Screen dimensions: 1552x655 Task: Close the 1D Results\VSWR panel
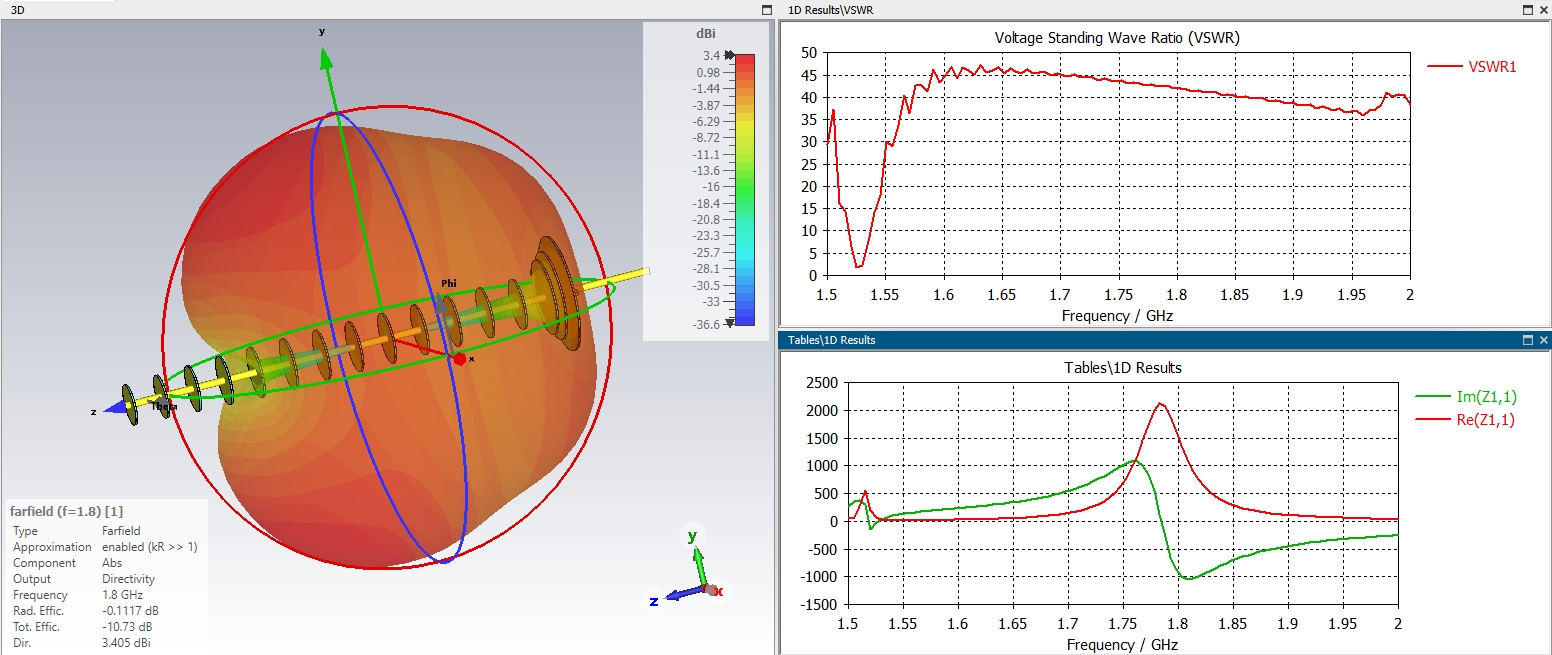click(1543, 9)
